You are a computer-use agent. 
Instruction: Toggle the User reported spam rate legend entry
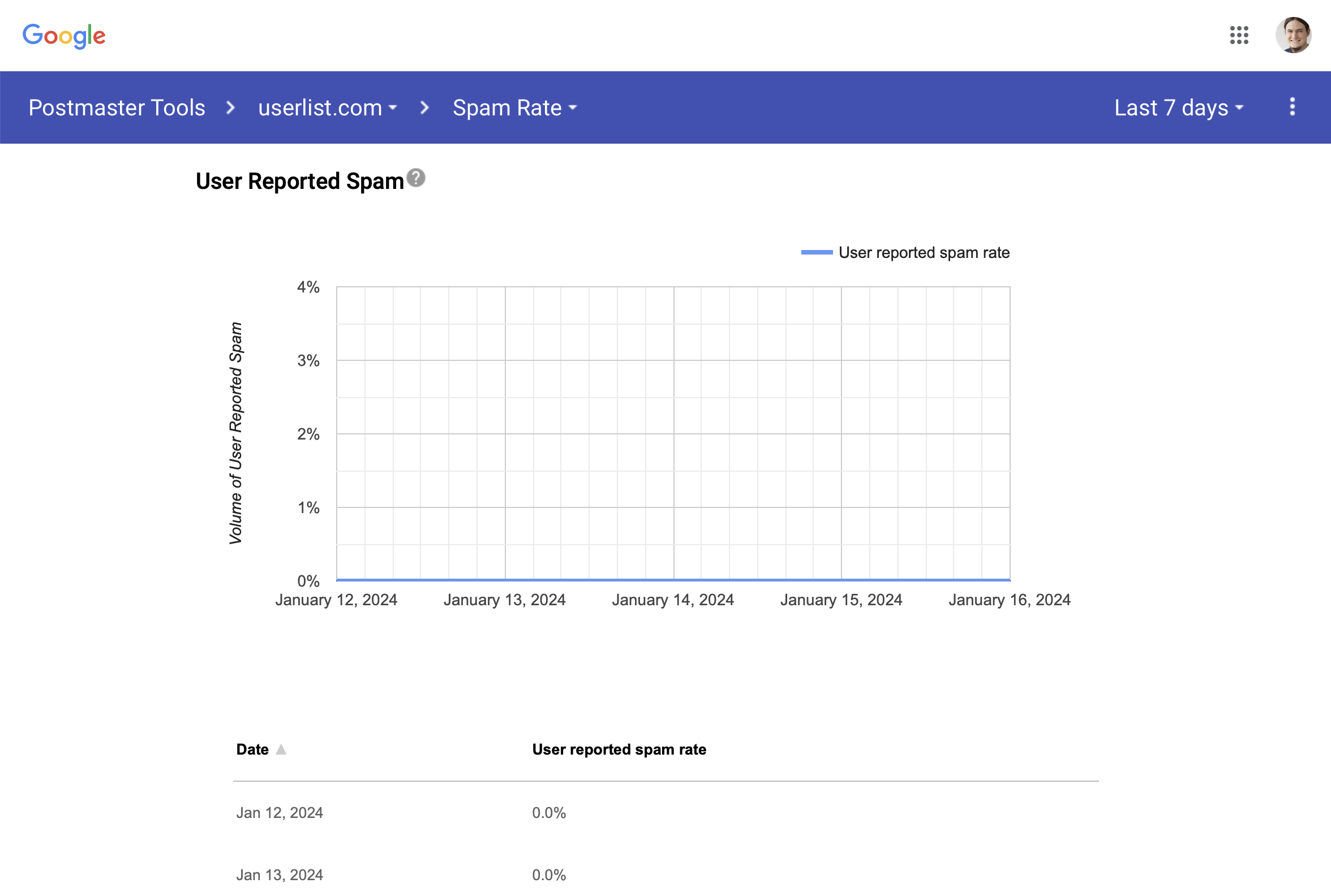click(906, 252)
